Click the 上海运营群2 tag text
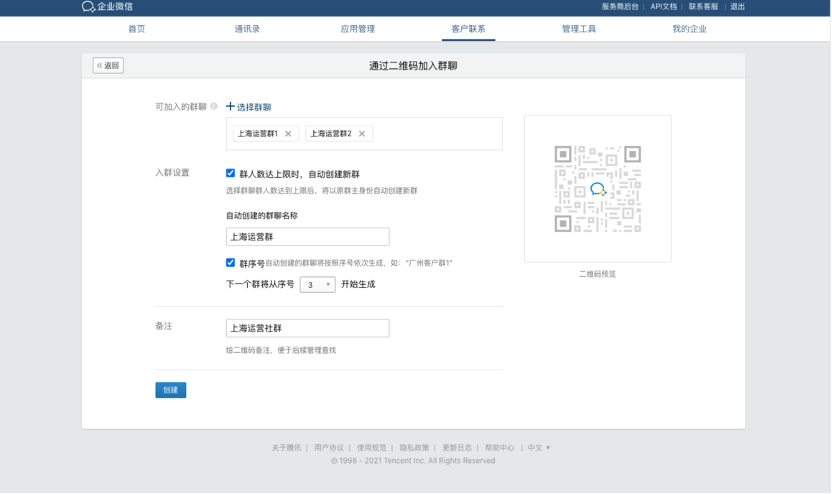This screenshot has height=494, width=832. [x=331, y=134]
